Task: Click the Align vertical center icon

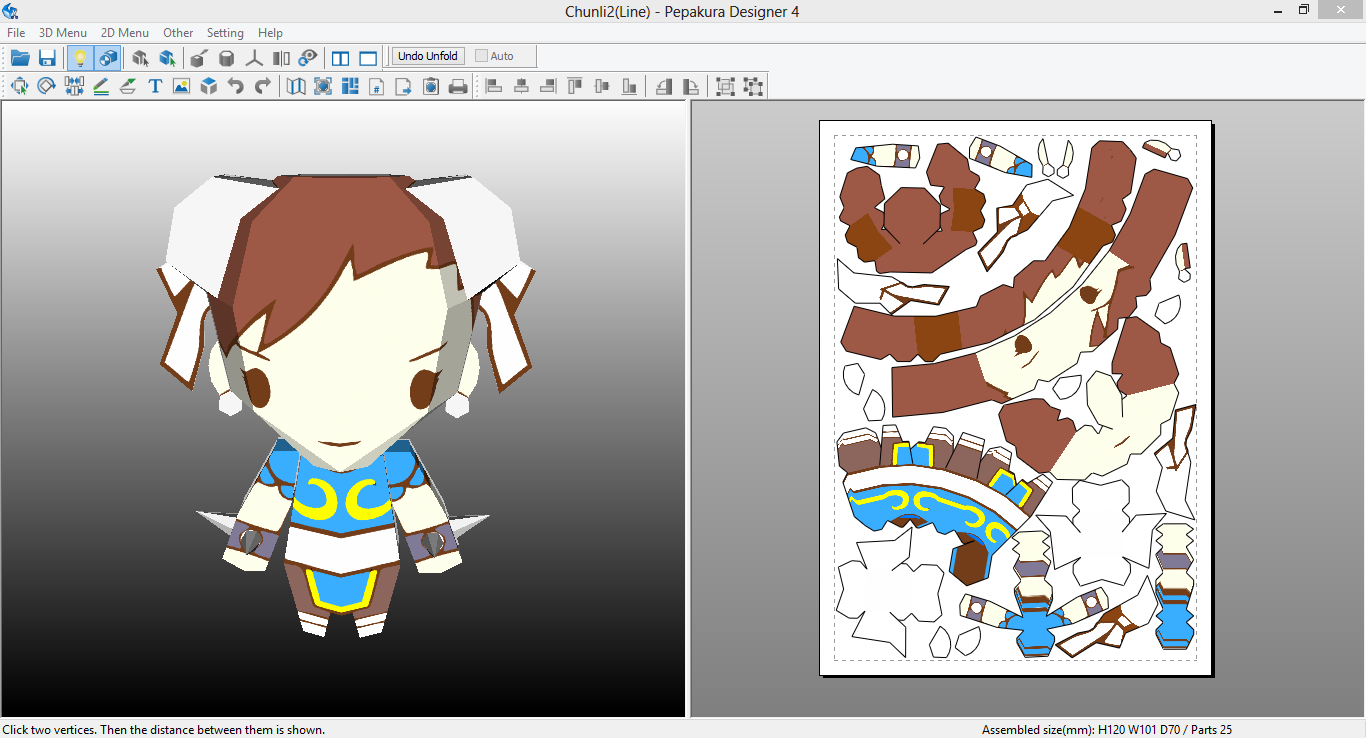Action: click(x=602, y=86)
